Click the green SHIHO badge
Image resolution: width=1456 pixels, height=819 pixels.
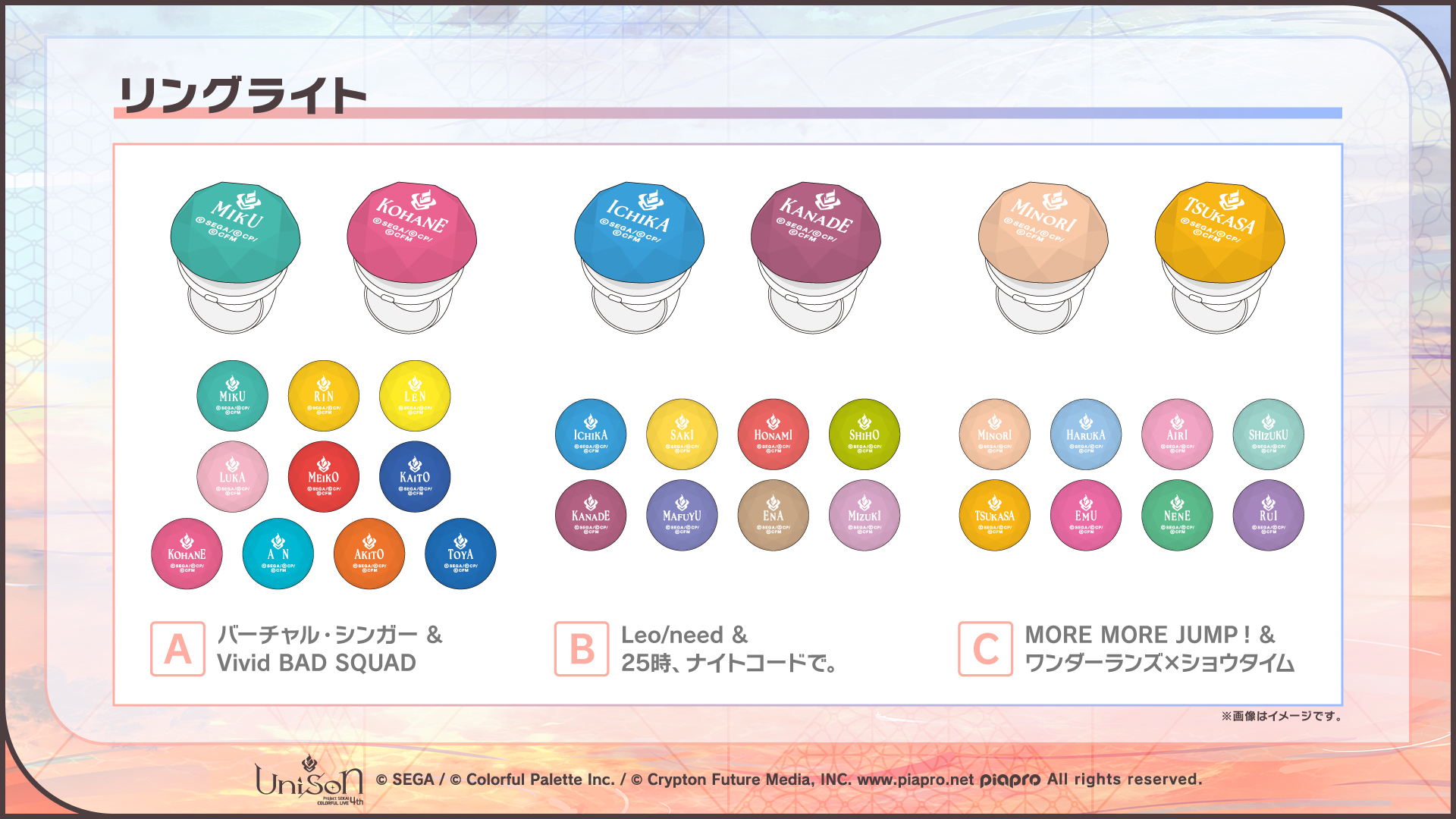(x=864, y=435)
